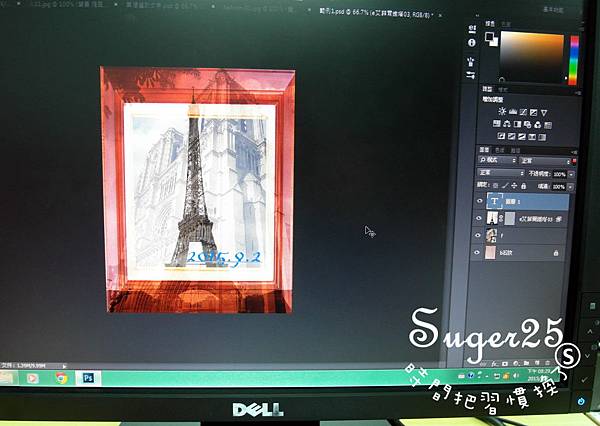Open media player from the taskbar
600x426 pixels.
tap(33, 378)
